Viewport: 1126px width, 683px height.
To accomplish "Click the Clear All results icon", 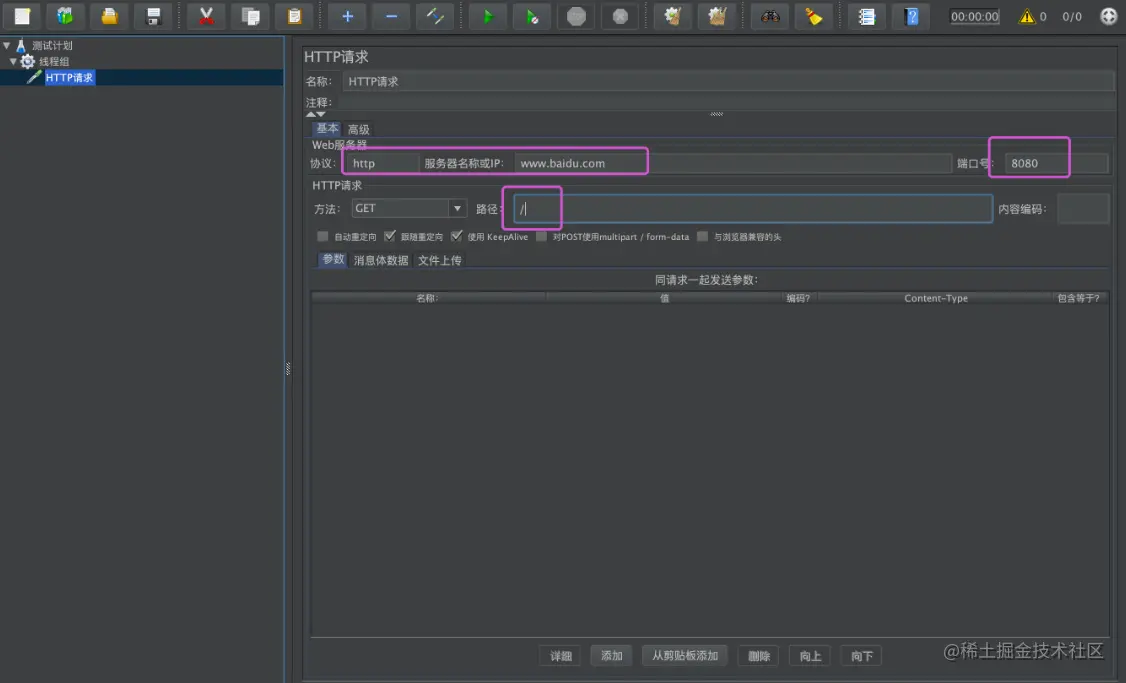I will click(x=717, y=16).
